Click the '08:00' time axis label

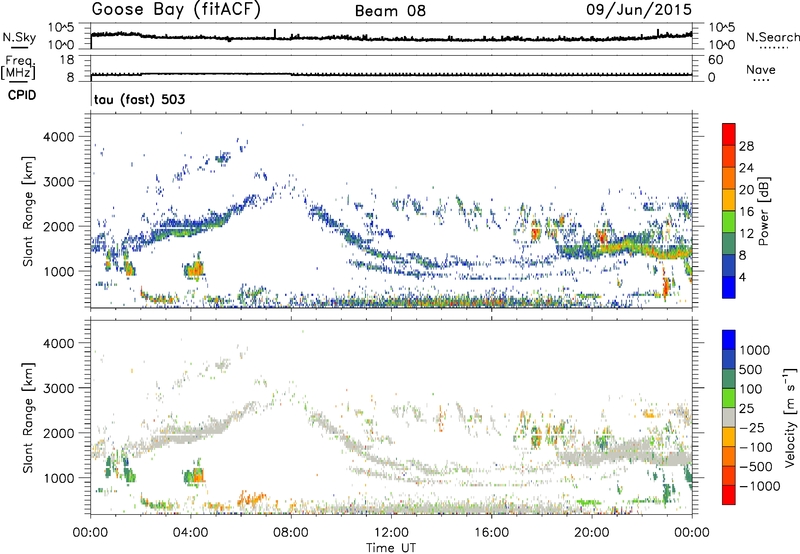(291, 532)
